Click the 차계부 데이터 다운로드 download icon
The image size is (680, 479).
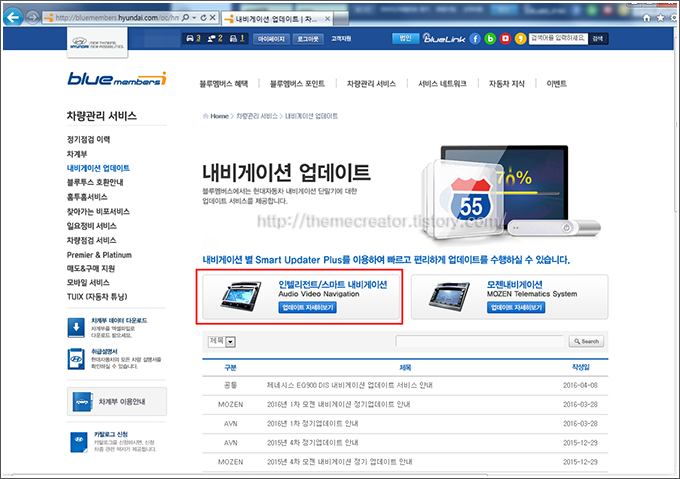tap(76, 327)
